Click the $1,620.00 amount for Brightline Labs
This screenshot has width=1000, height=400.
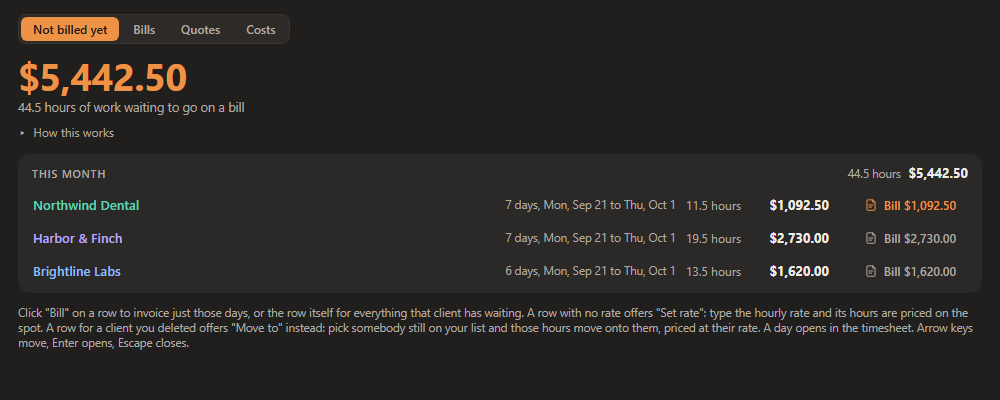pos(799,272)
